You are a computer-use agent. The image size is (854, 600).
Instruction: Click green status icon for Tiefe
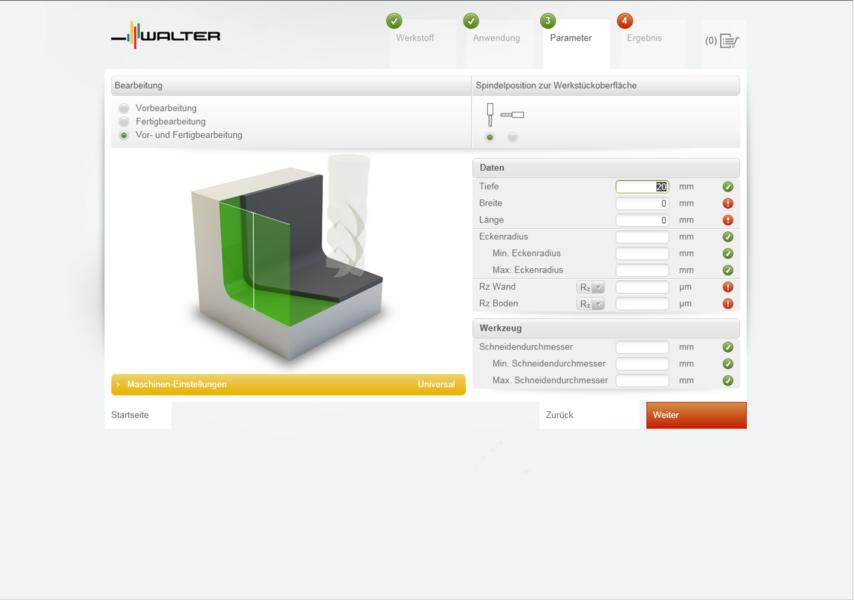click(728, 187)
